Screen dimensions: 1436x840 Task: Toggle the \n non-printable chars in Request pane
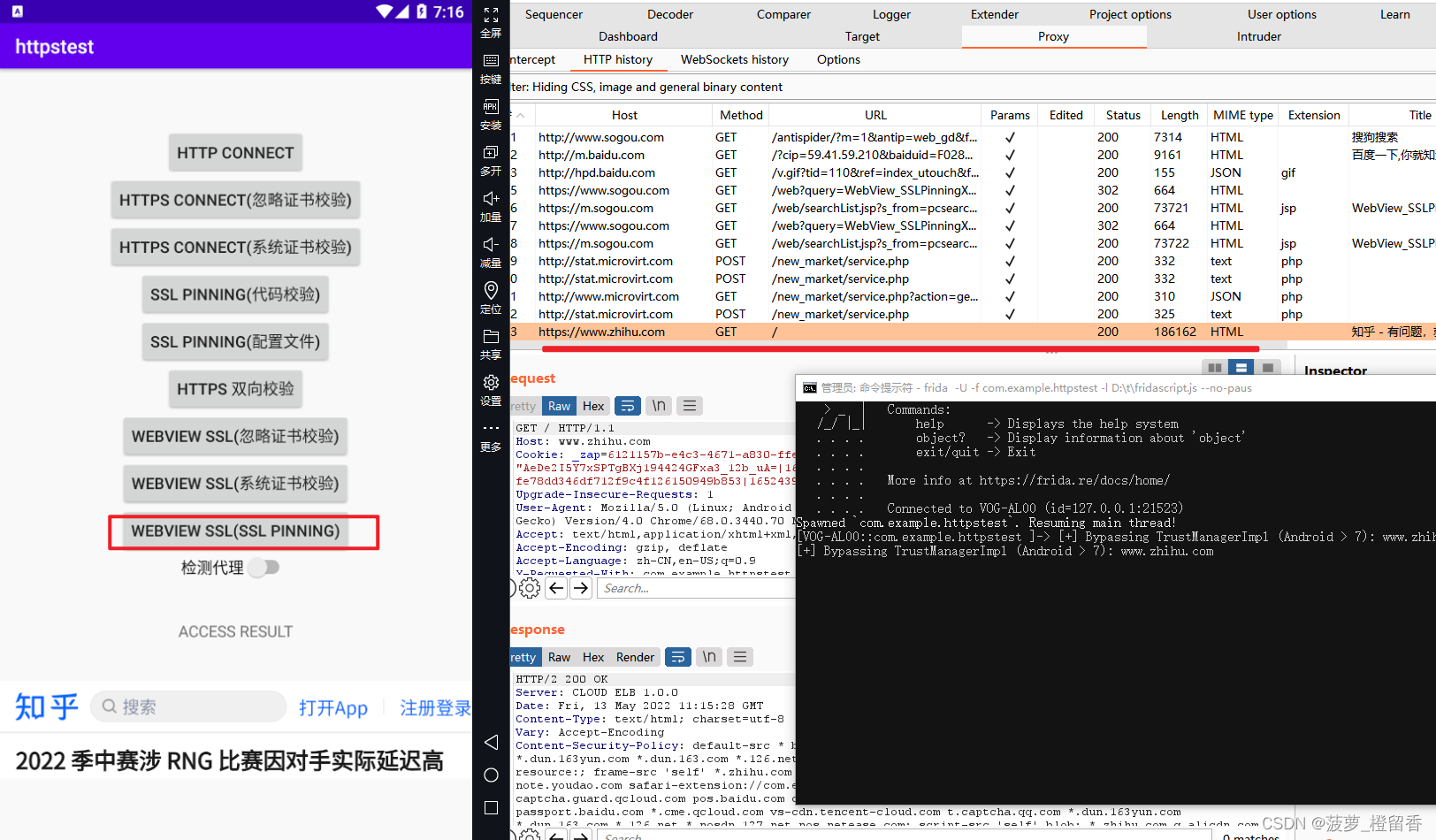tap(659, 406)
